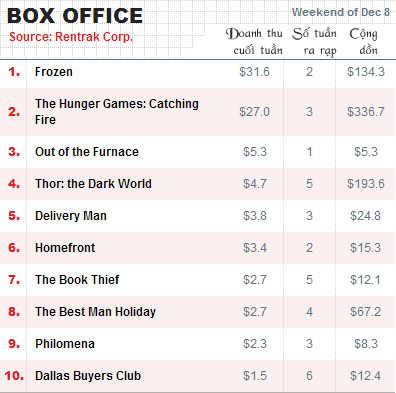The width and height of the screenshot is (396, 393).
Task: Select the $336.7 cumulative total cell
Action: [366, 112]
